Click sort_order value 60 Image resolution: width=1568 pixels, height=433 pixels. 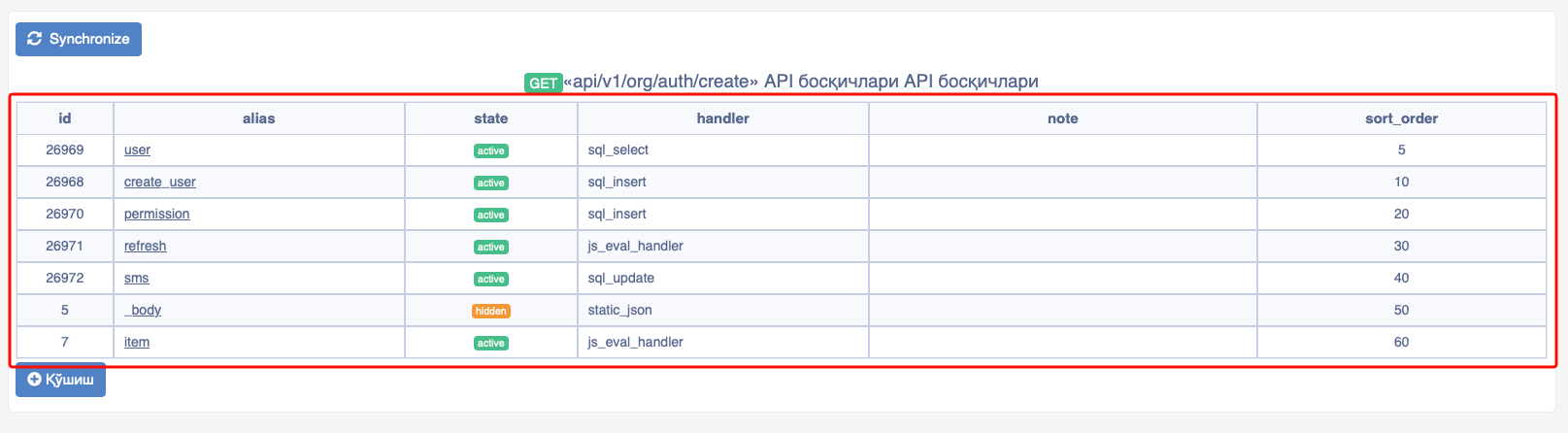click(1402, 342)
